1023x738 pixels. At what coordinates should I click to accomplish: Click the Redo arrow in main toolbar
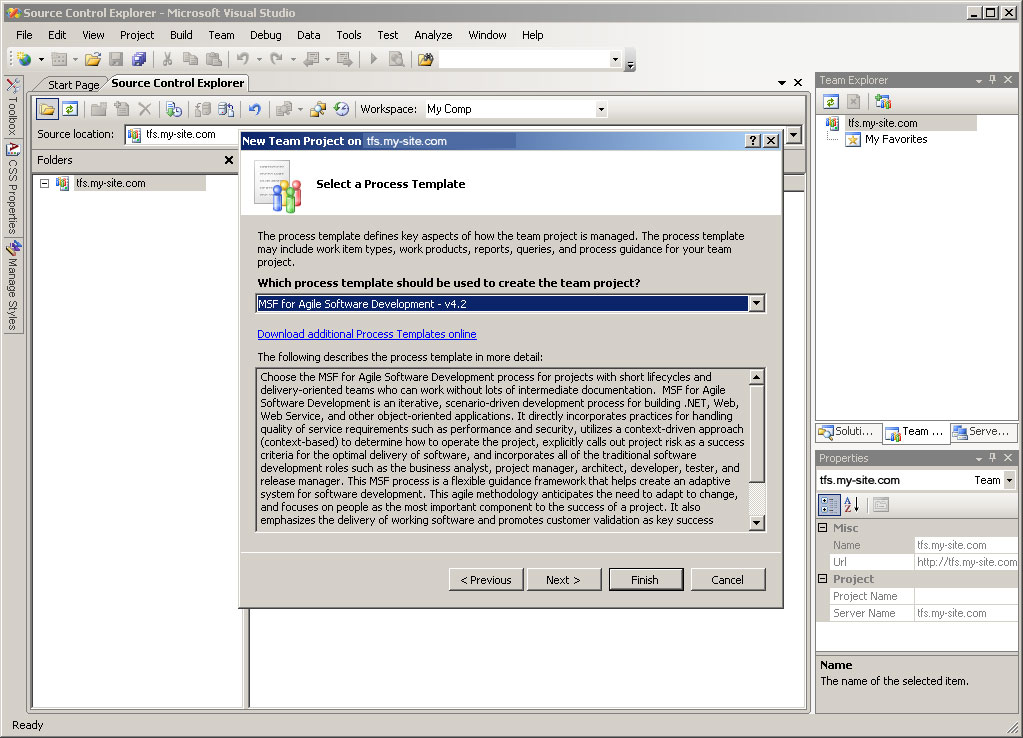(277, 59)
